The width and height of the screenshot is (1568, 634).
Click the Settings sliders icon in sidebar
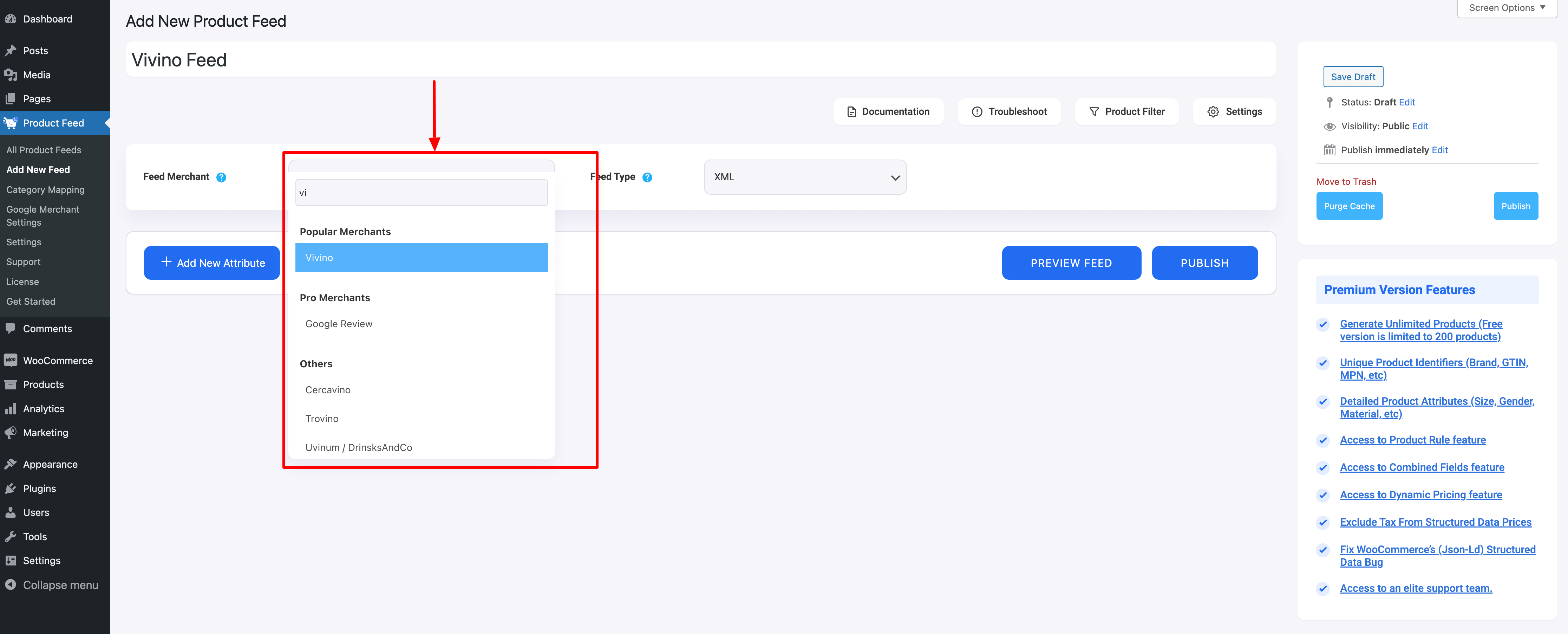(x=10, y=560)
